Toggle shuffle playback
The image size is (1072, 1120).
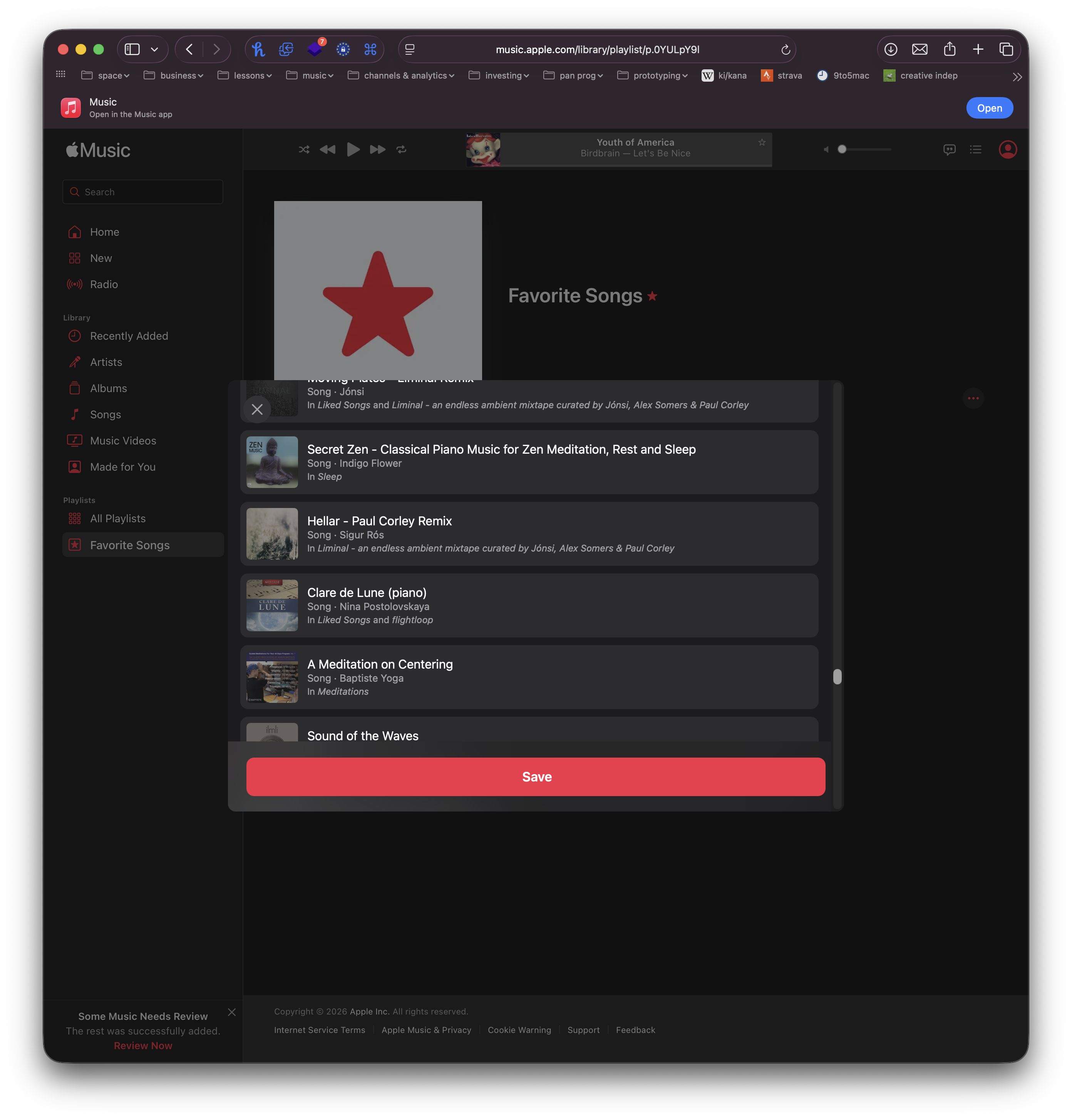(x=304, y=150)
